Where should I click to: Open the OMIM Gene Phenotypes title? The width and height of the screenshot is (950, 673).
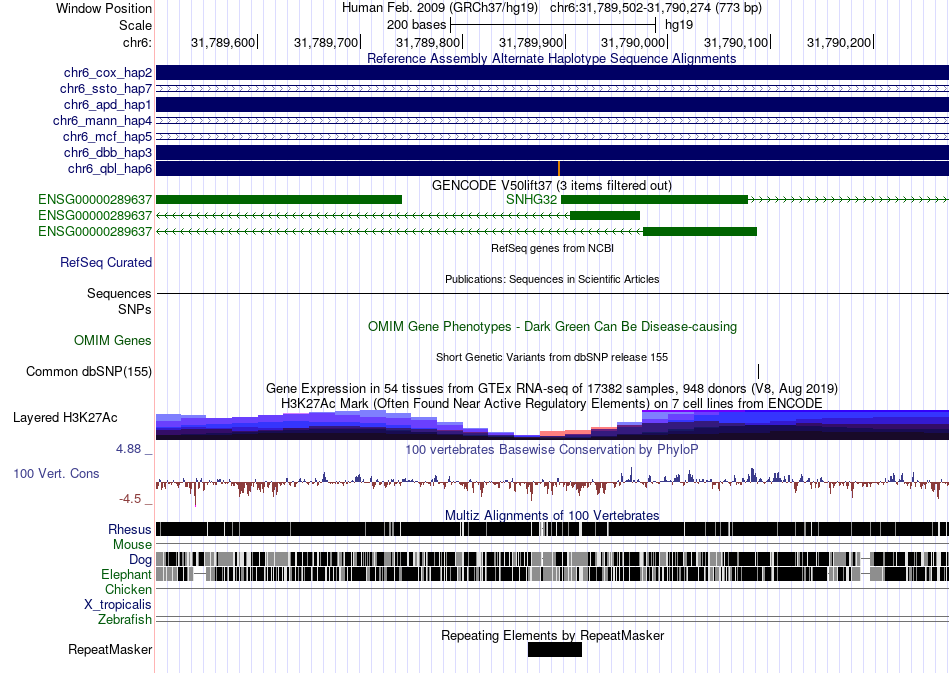pos(552,327)
